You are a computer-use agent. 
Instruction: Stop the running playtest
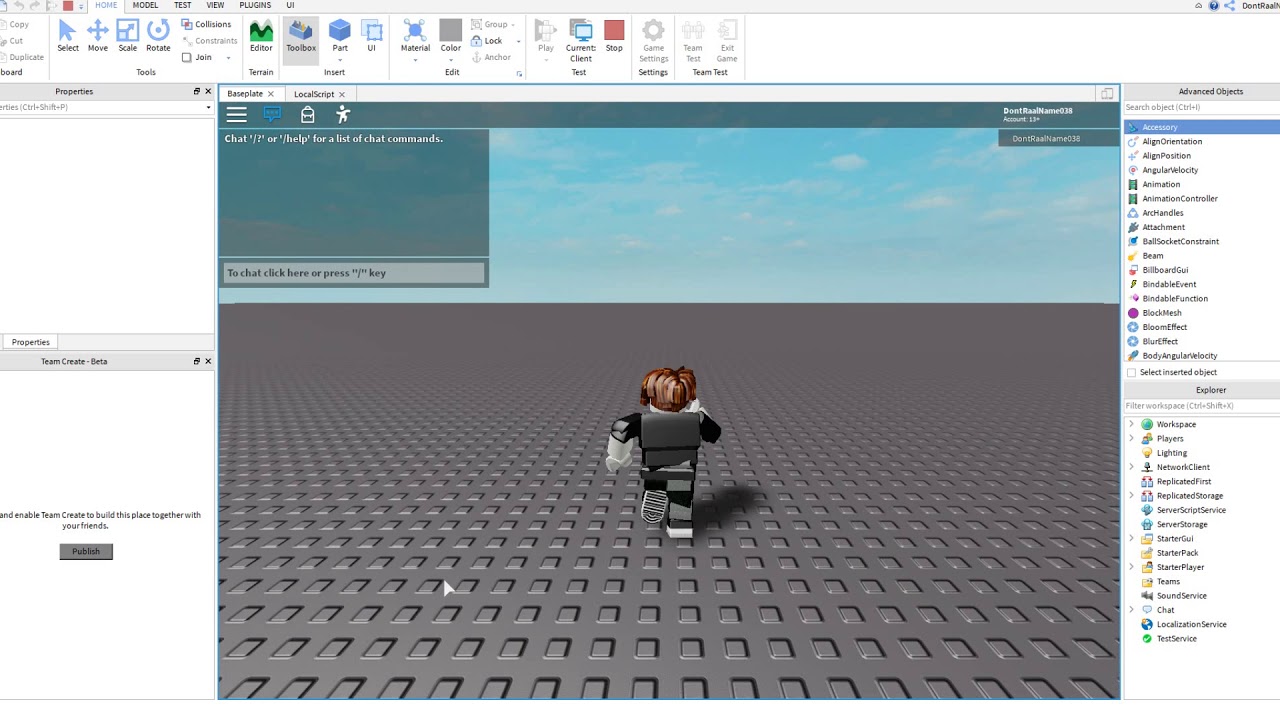pos(614,36)
